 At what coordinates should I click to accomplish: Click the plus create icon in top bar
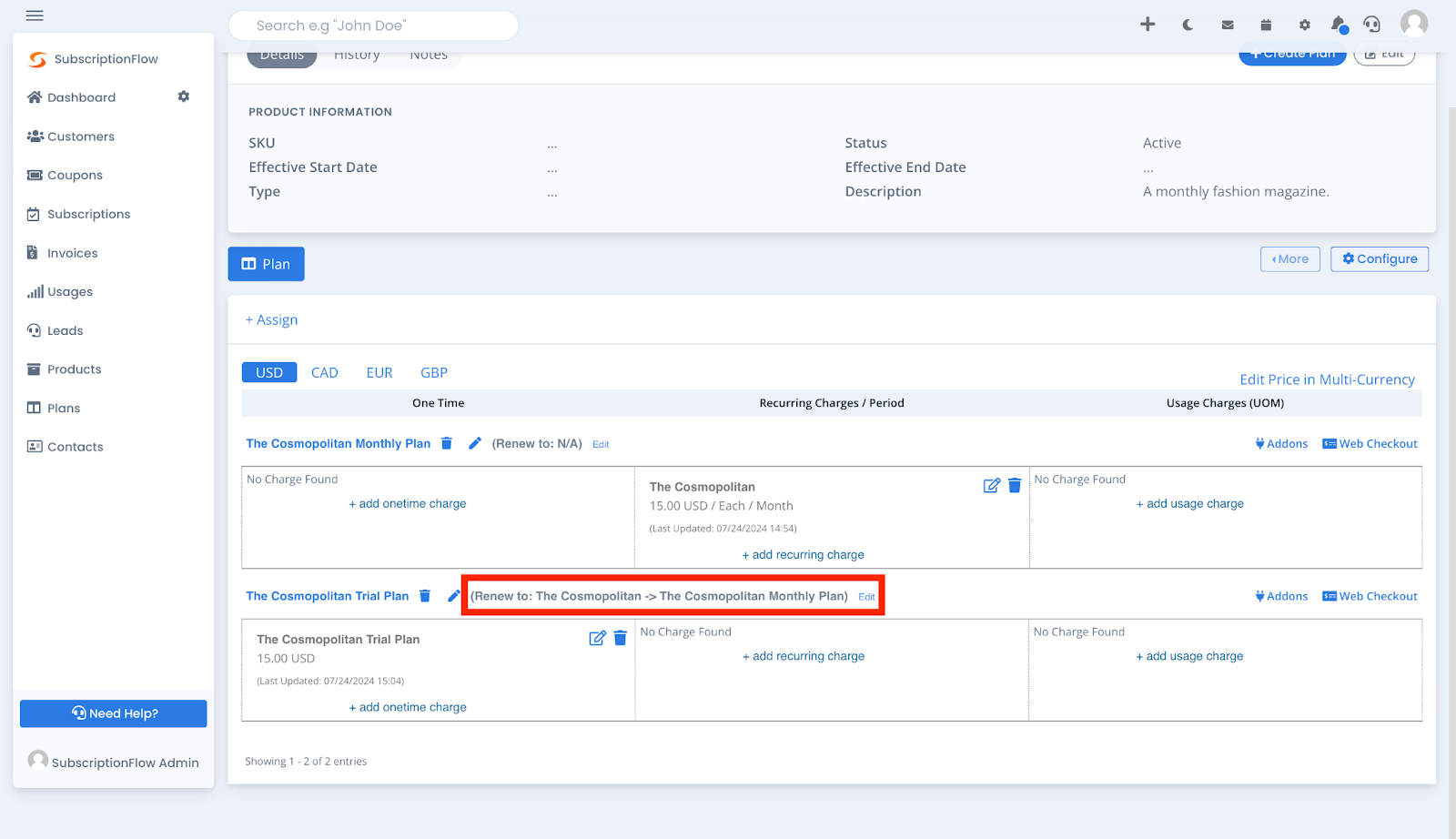pos(1148,25)
